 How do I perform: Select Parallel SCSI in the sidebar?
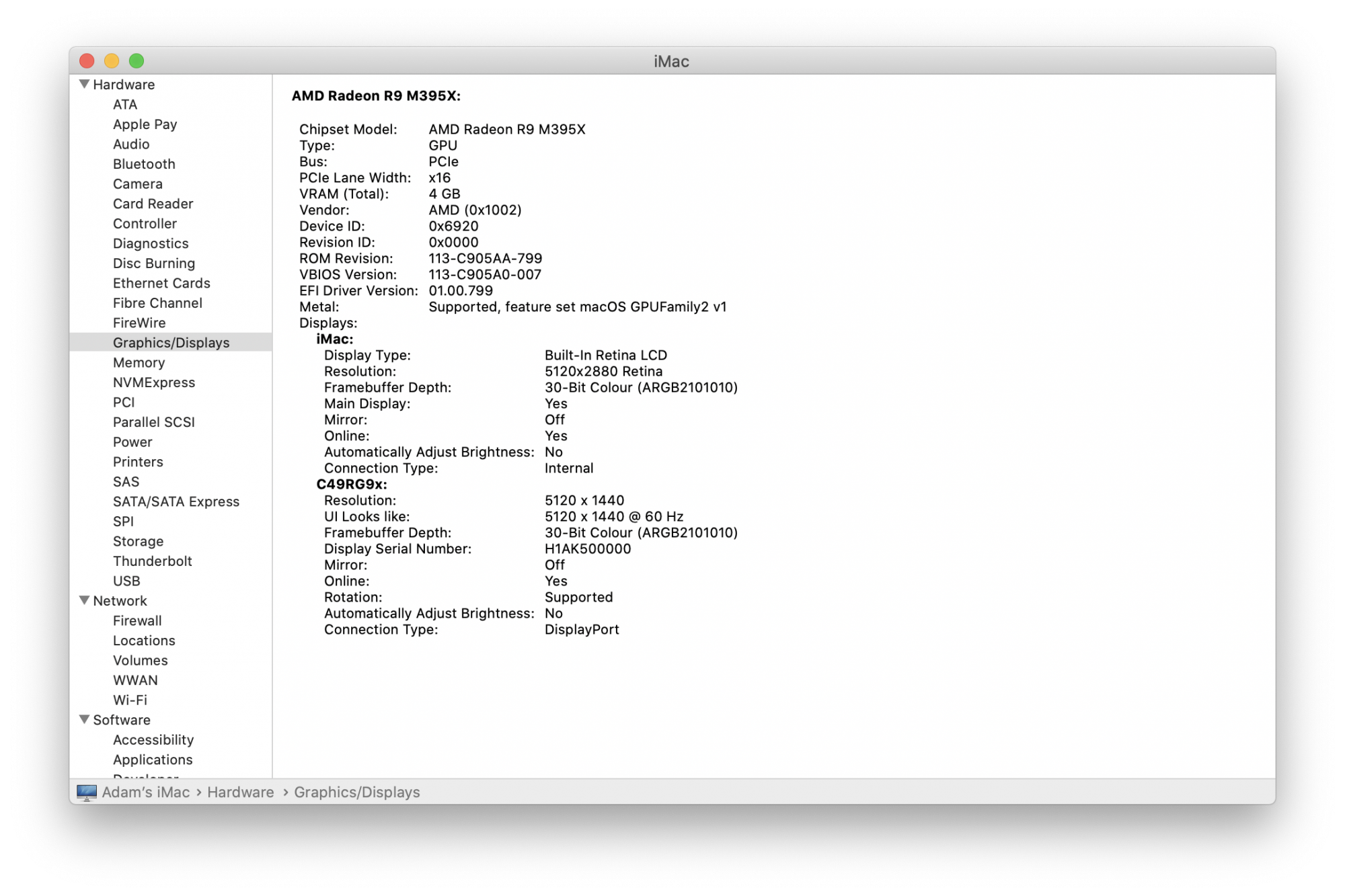[154, 421]
